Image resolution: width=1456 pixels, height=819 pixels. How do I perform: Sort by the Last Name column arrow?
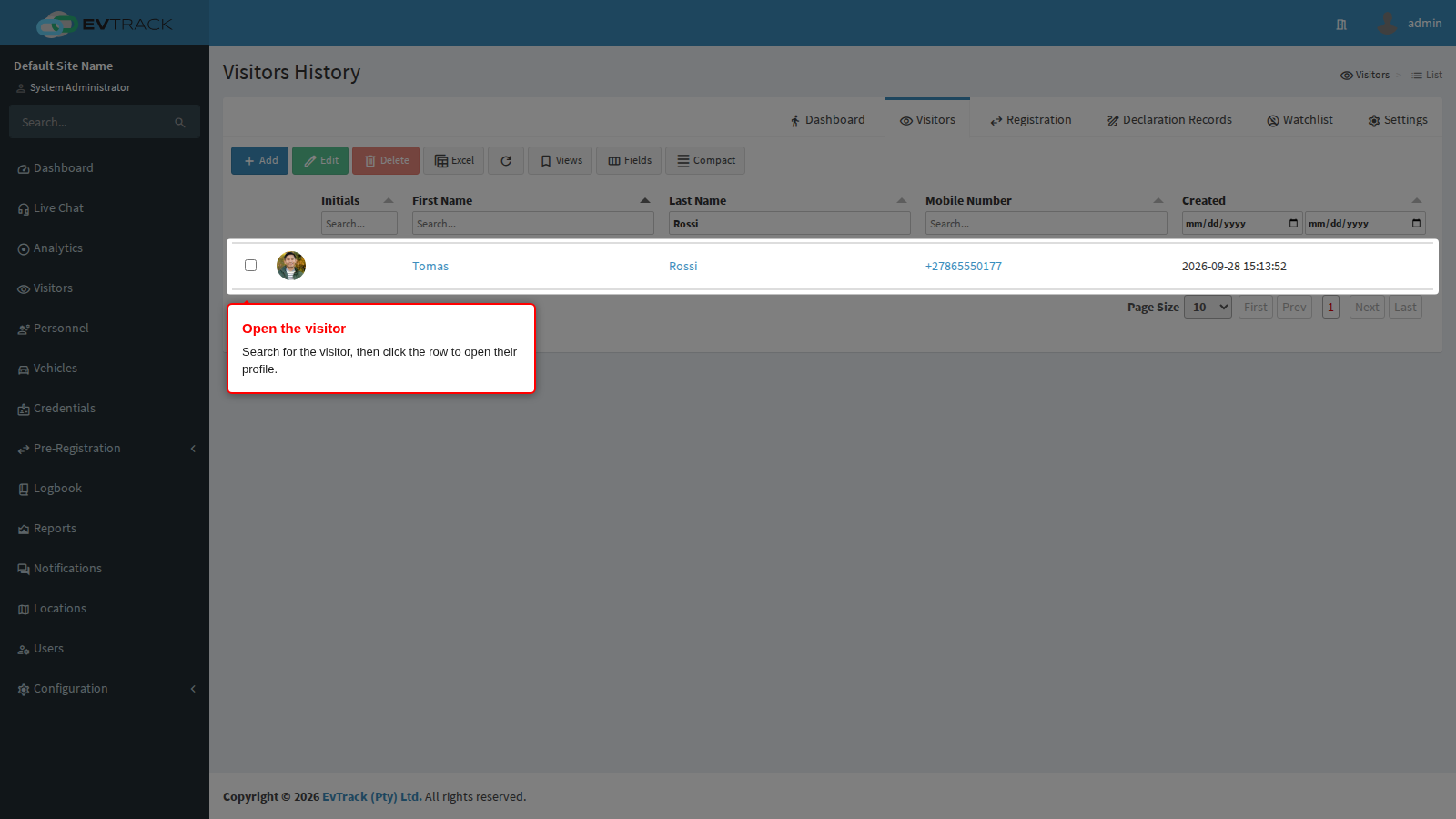point(902,200)
